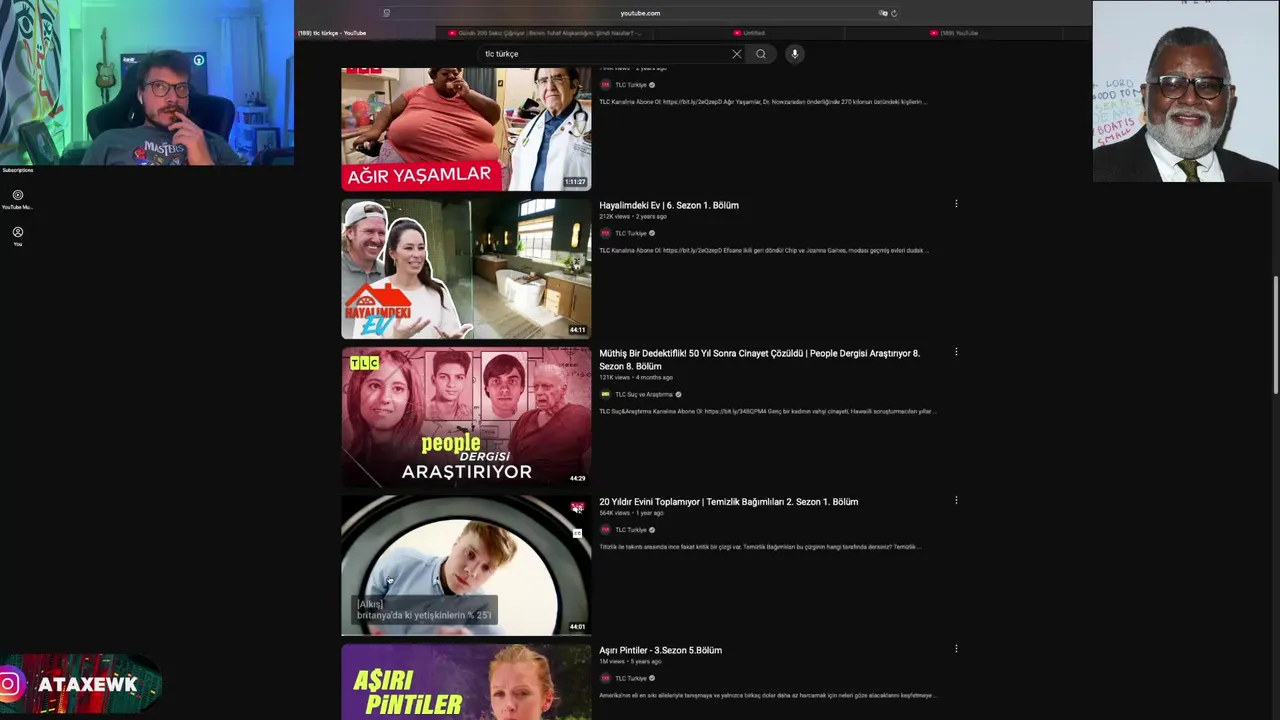Click 1M views • 5 years ago text
1280x720 pixels.
630,661
